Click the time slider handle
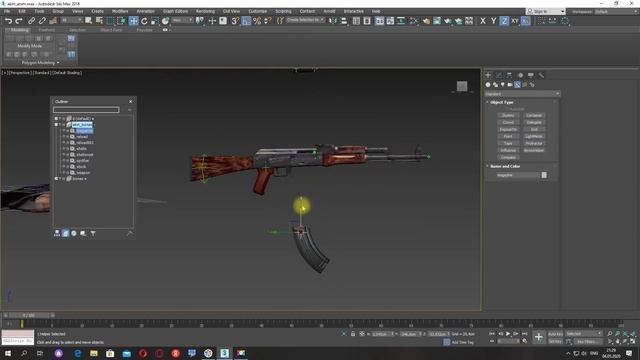Image resolution: width=640 pixels, height=360 pixels. coord(29,315)
